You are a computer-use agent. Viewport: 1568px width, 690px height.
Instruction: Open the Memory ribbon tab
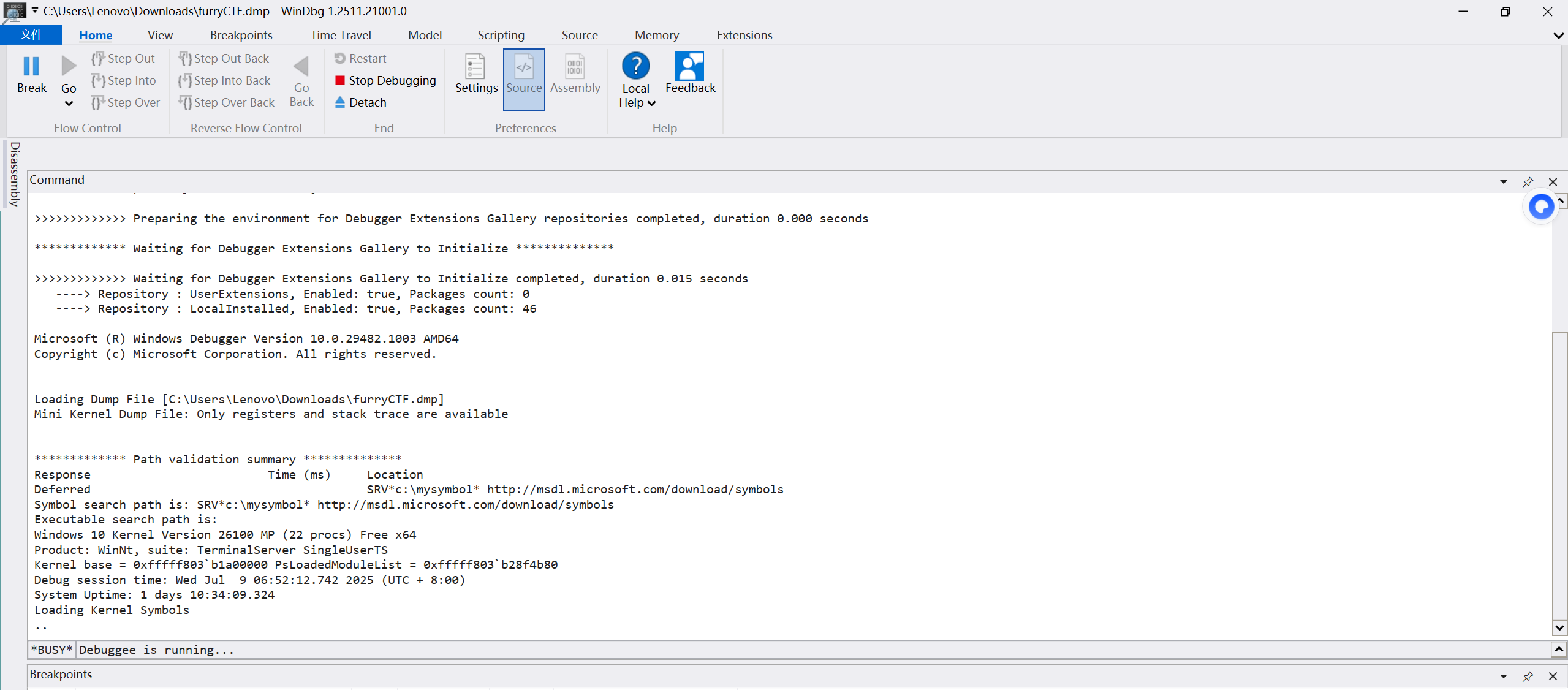[656, 35]
